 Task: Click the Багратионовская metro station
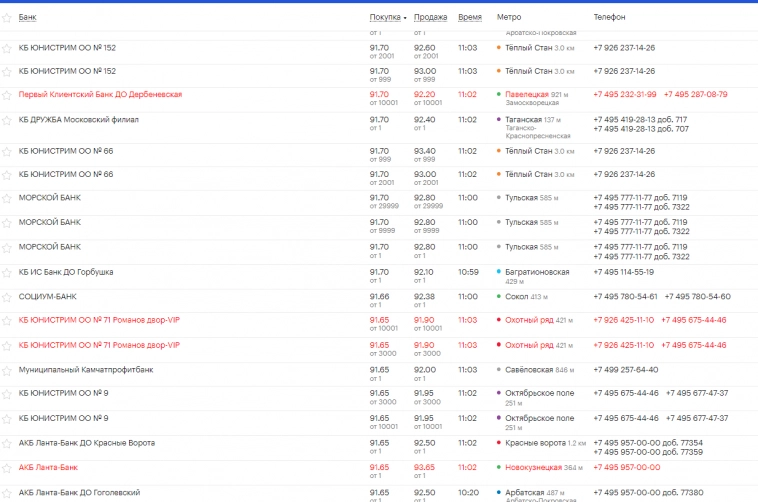point(537,271)
